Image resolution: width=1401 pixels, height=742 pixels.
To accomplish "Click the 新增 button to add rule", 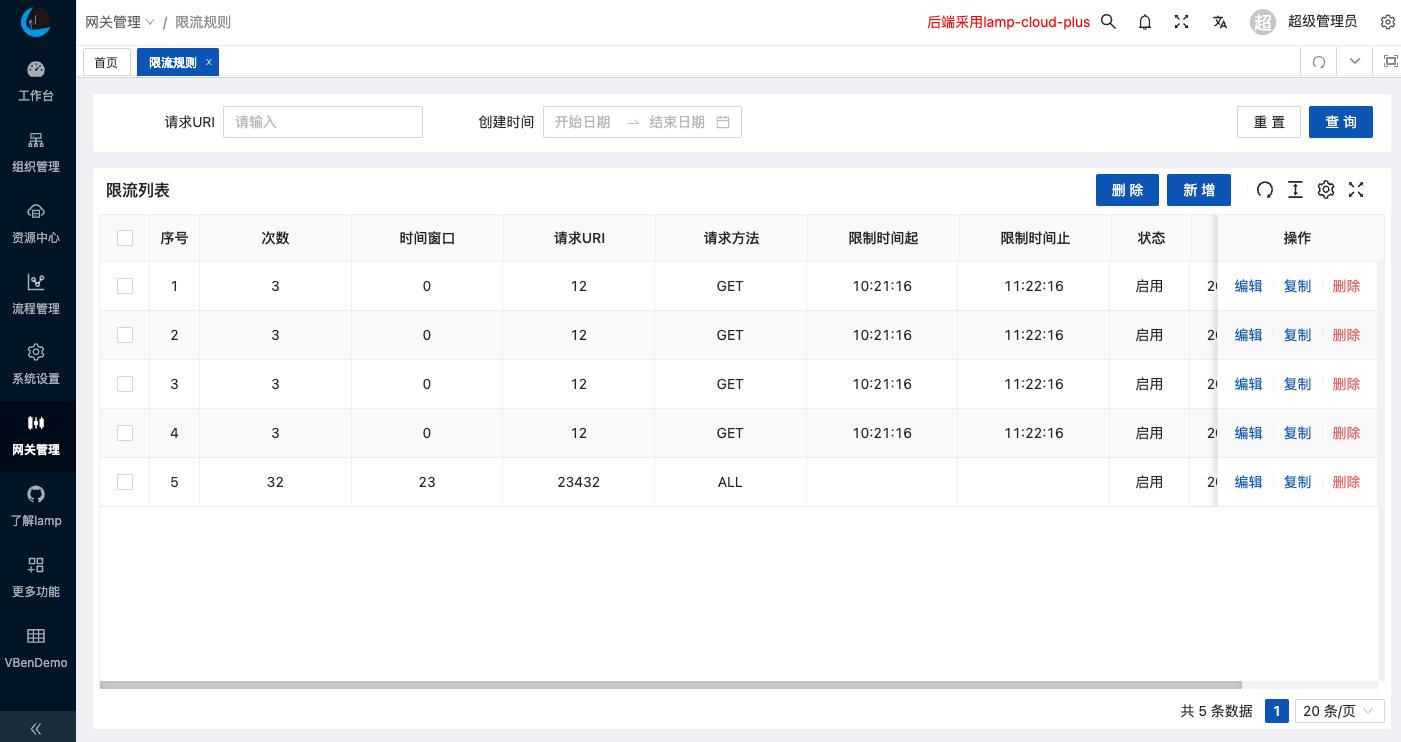I will (x=1198, y=190).
